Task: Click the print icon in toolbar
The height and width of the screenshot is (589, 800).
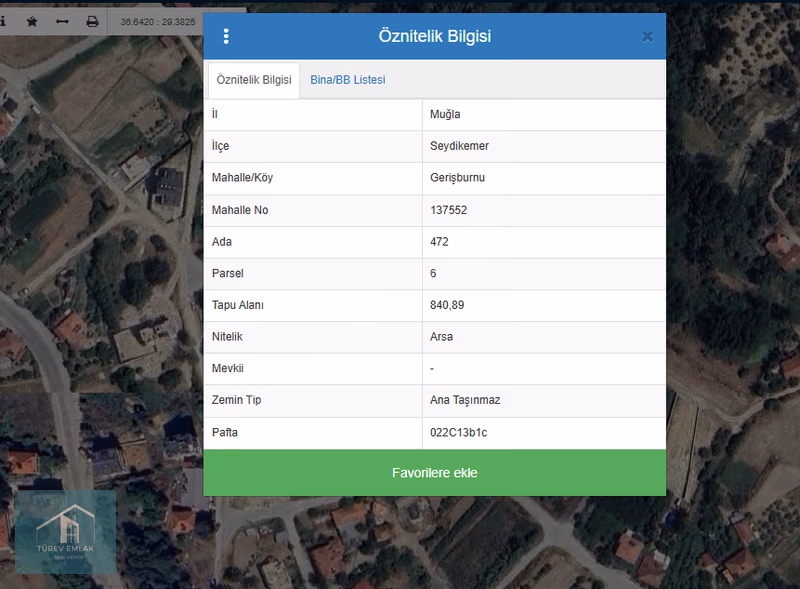Action: [92, 21]
